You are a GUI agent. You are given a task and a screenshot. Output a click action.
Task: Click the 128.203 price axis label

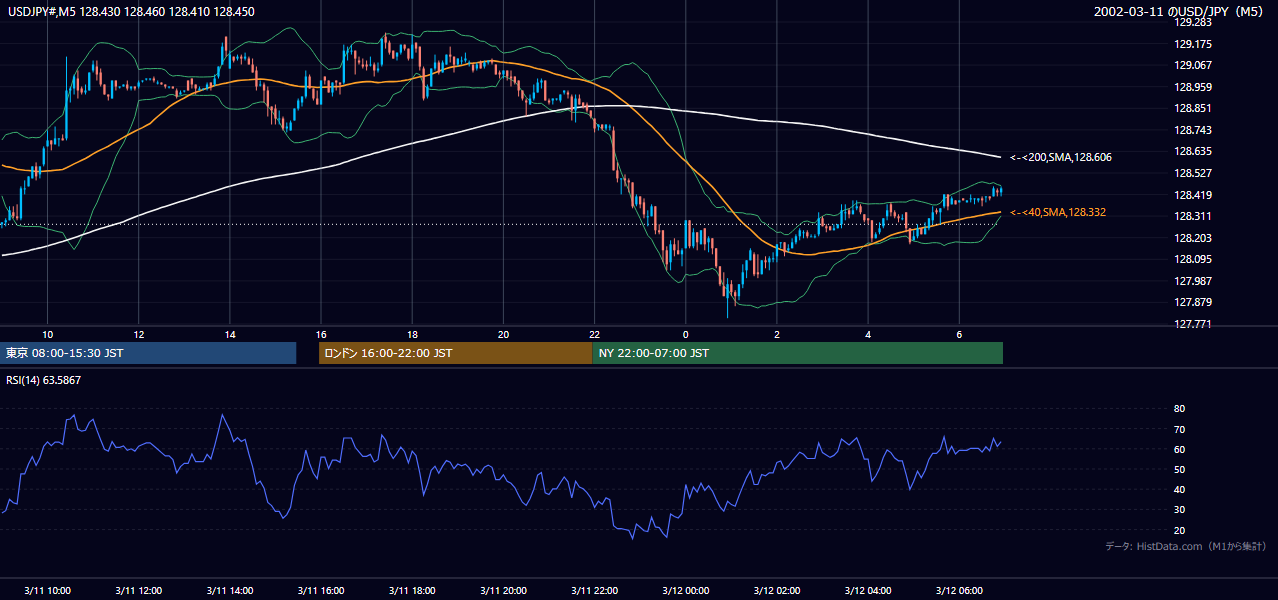coord(1194,238)
